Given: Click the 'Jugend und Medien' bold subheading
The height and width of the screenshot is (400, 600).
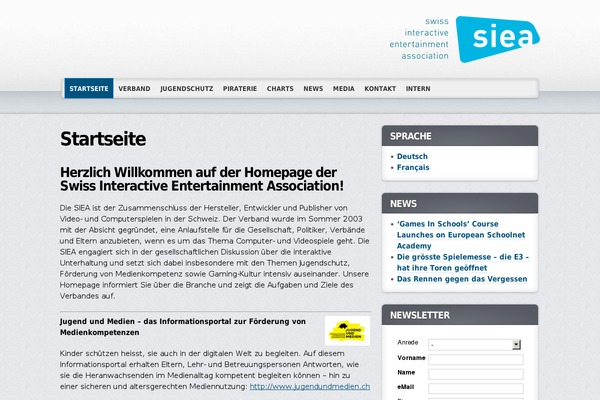Looking at the screenshot, I should click(x=183, y=327).
